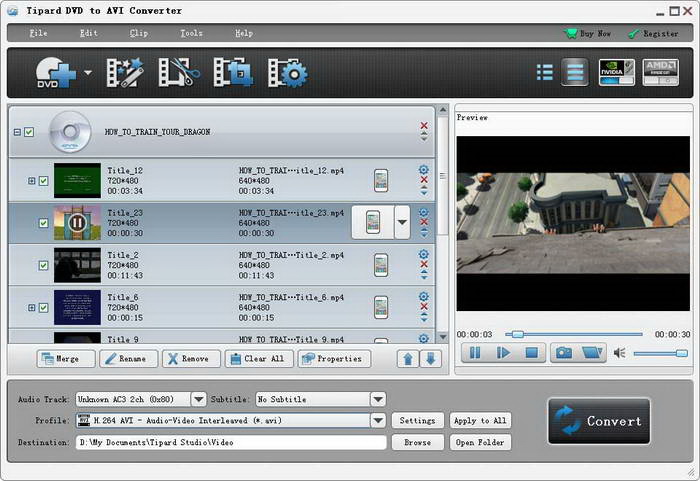This screenshot has height=481, width=700.
Task: Open the Tools menu
Action: 191,33
